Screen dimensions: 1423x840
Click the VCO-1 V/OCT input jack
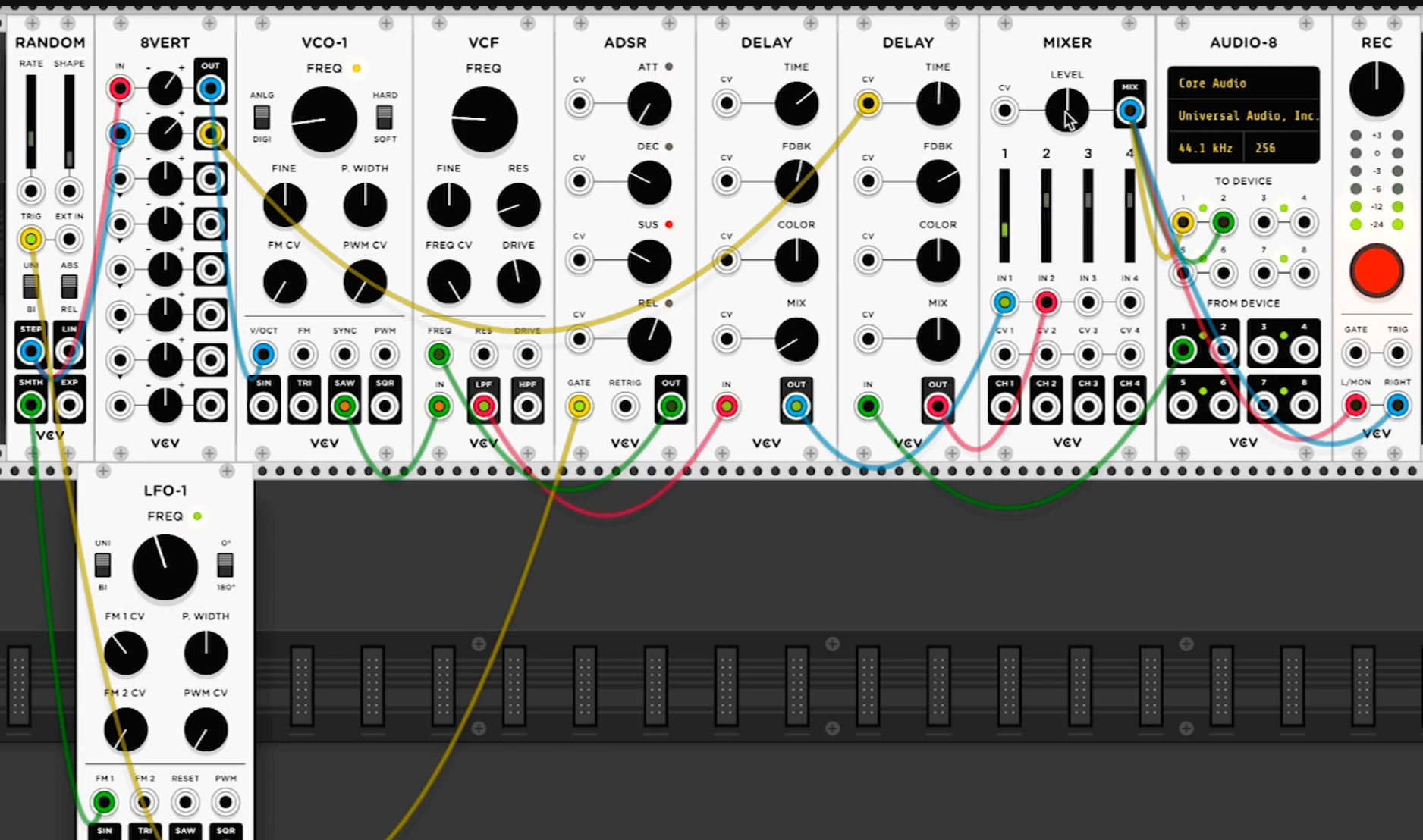pos(263,354)
